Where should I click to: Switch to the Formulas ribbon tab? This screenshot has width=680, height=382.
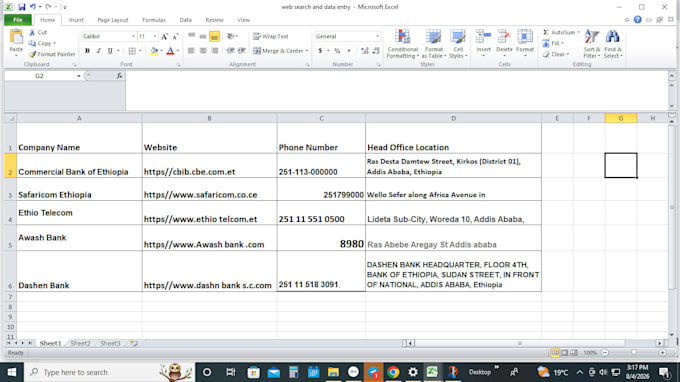coord(154,20)
